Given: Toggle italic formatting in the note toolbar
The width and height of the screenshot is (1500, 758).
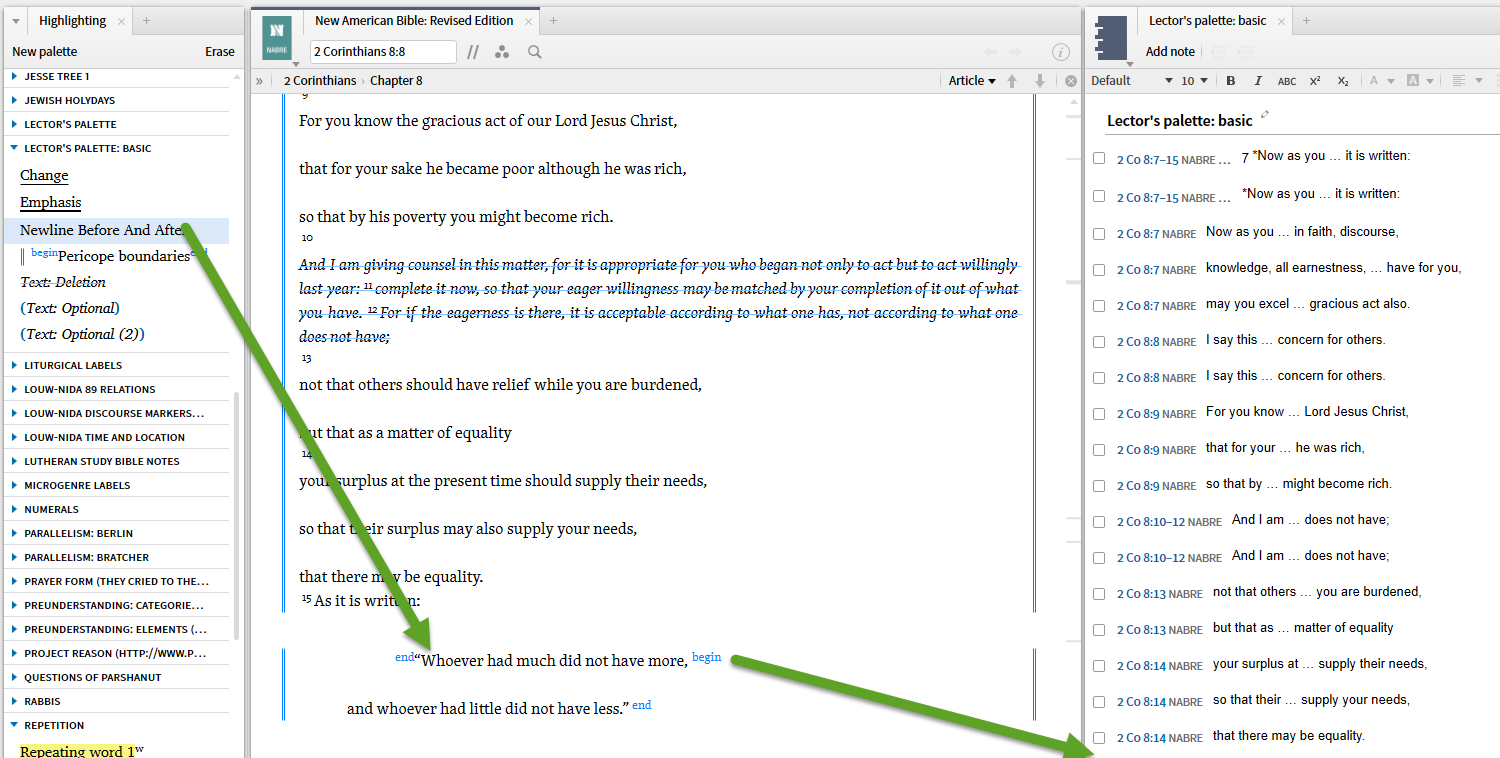Looking at the screenshot, I should (x=1258, y=80).
